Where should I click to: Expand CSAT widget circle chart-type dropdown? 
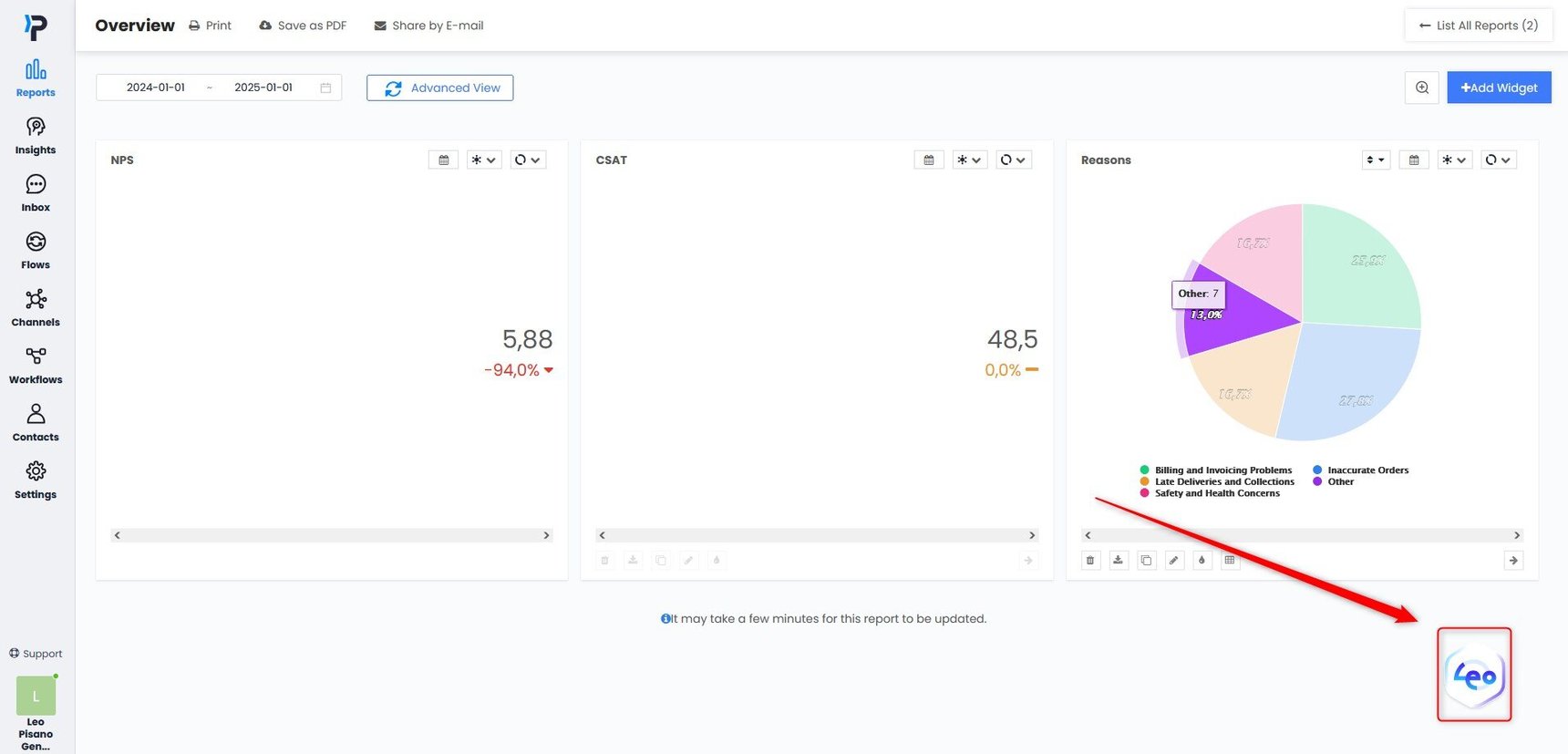click(1014, 160)
